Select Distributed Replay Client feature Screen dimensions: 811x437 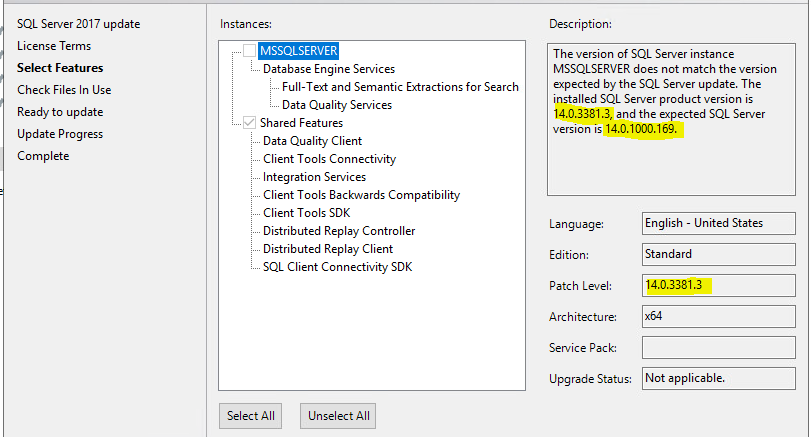327,249
